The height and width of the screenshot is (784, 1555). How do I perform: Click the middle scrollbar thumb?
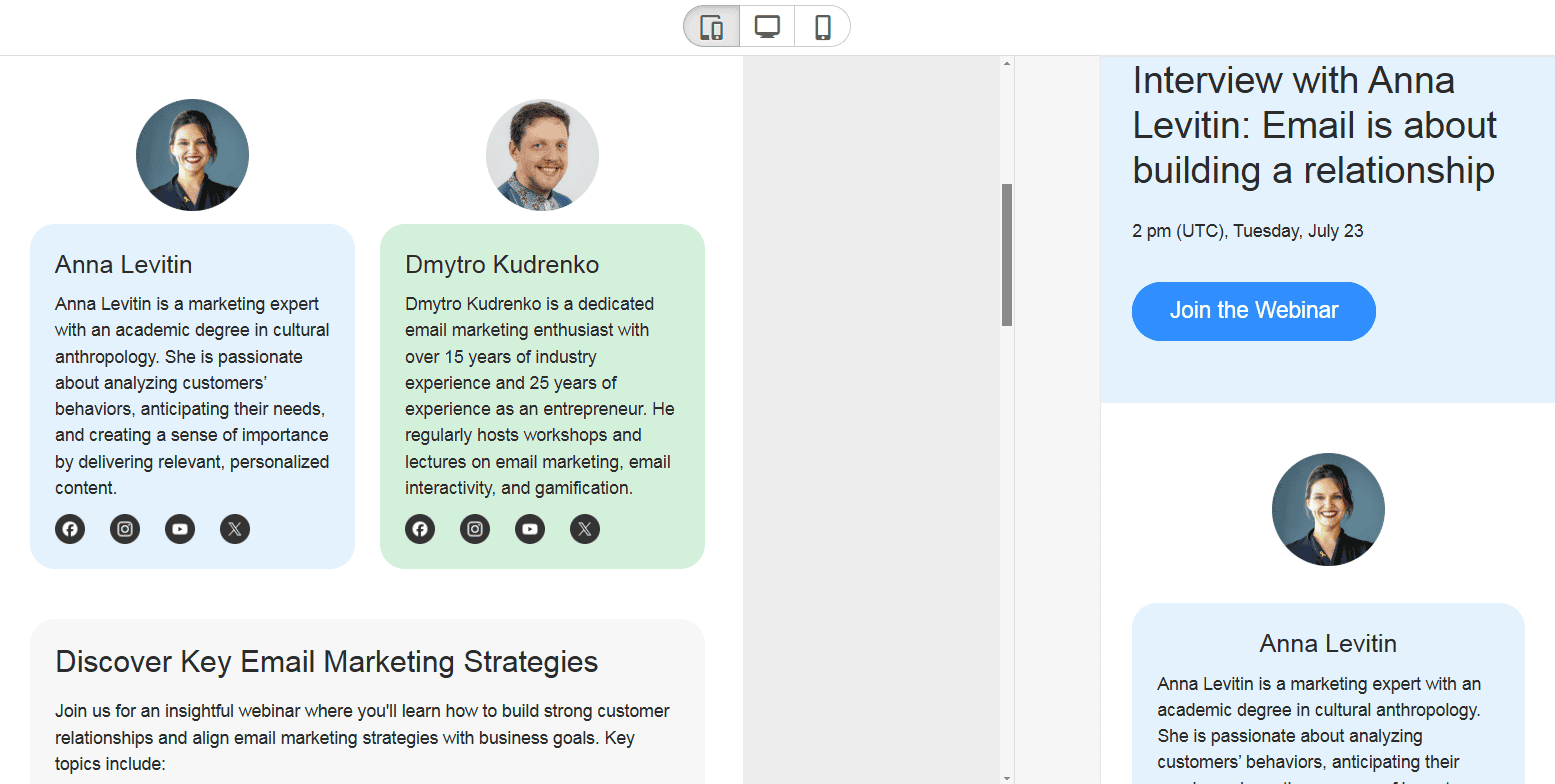point(1005,250)
